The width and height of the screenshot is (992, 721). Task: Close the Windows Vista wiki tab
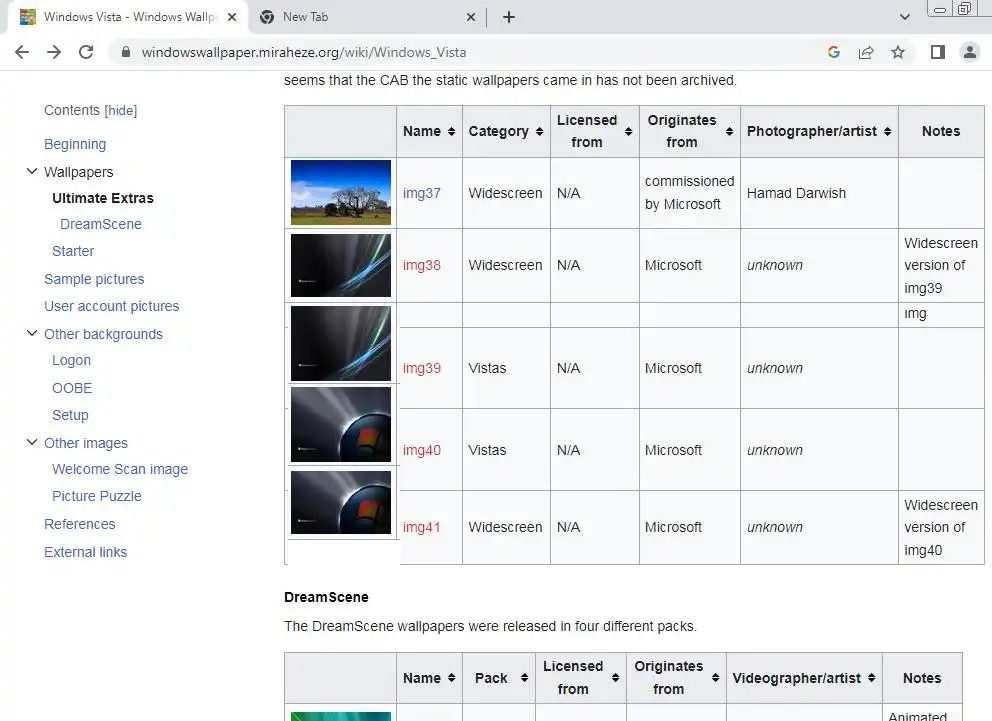click(232, 17)
